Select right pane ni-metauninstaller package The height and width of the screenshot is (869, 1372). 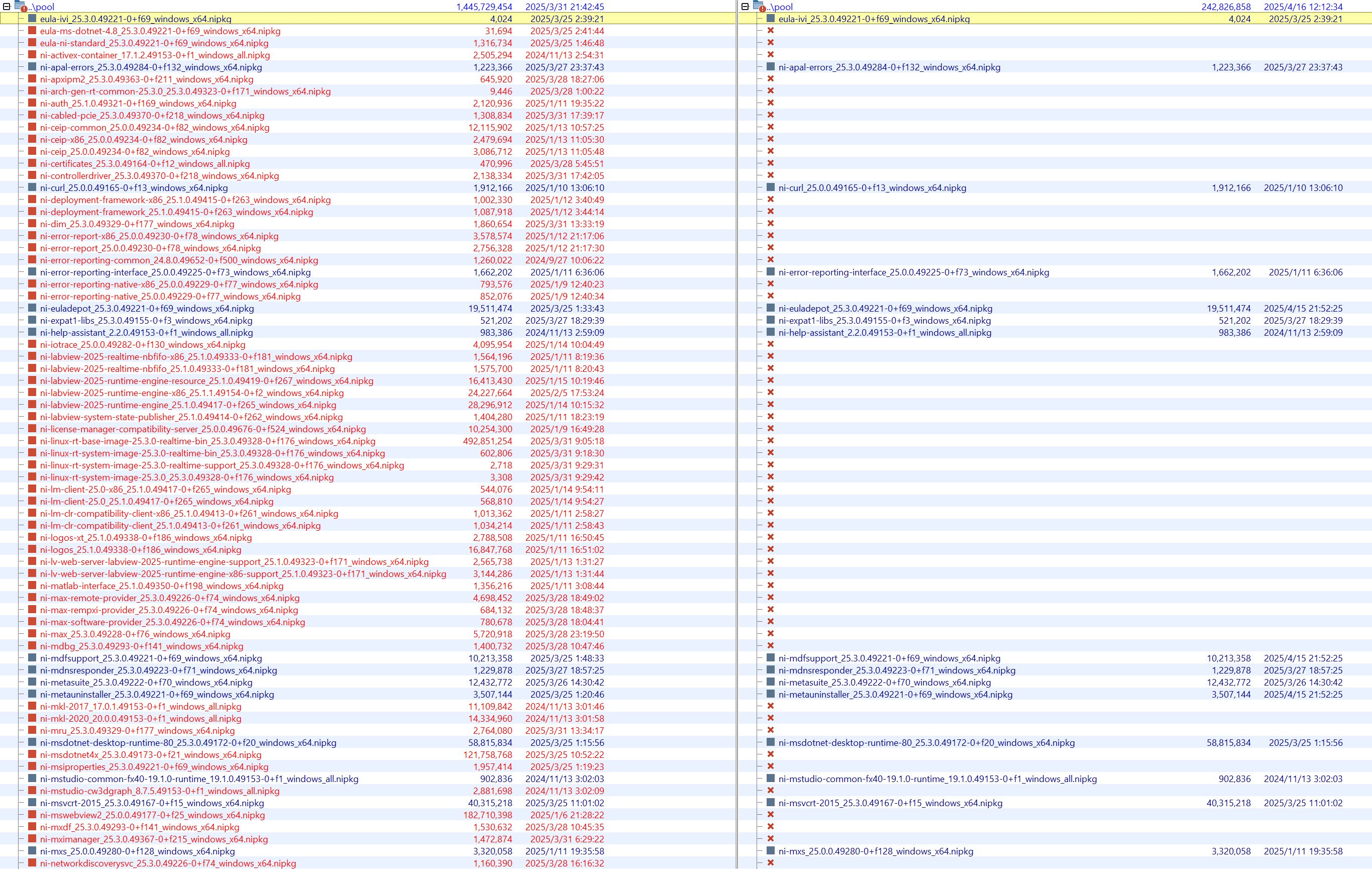895,694
